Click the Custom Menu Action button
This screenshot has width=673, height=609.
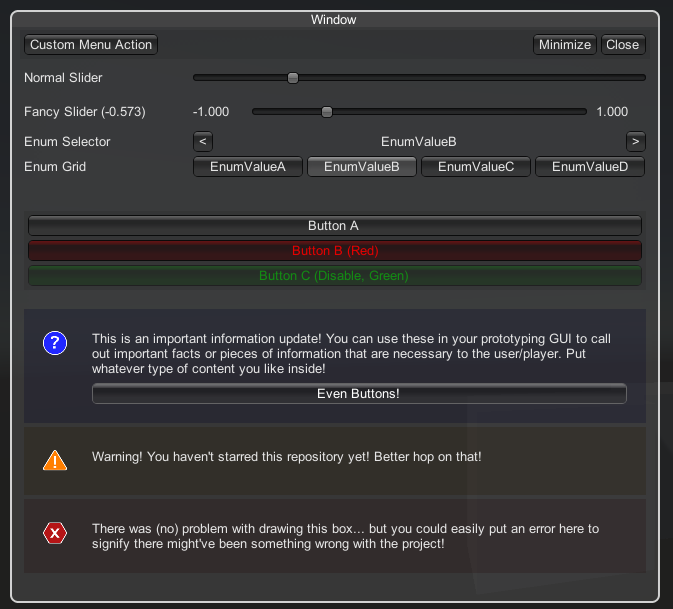[91, 45]
